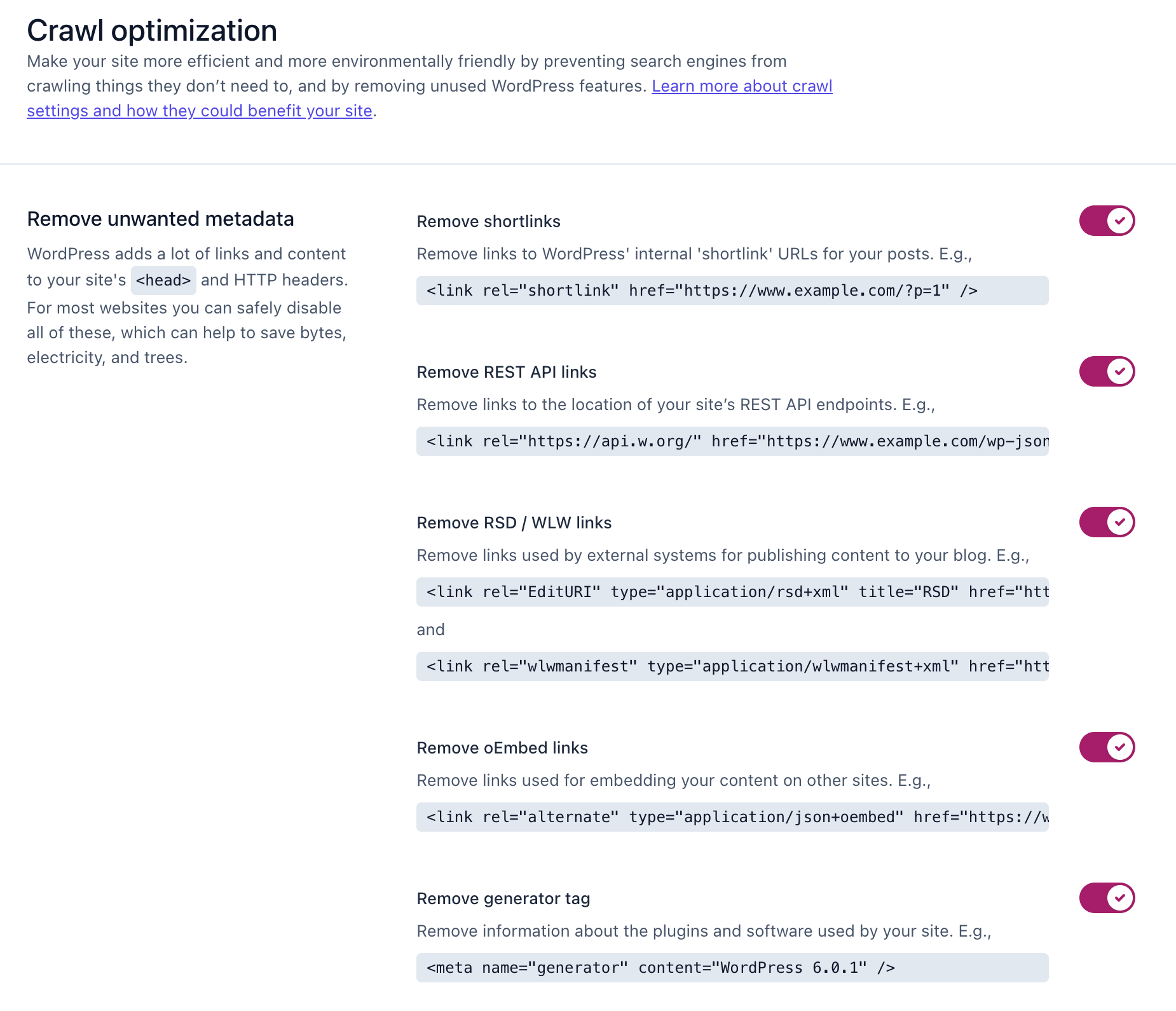Select the json+oembed code example box

pyautogui.click(x=732, y=816)
